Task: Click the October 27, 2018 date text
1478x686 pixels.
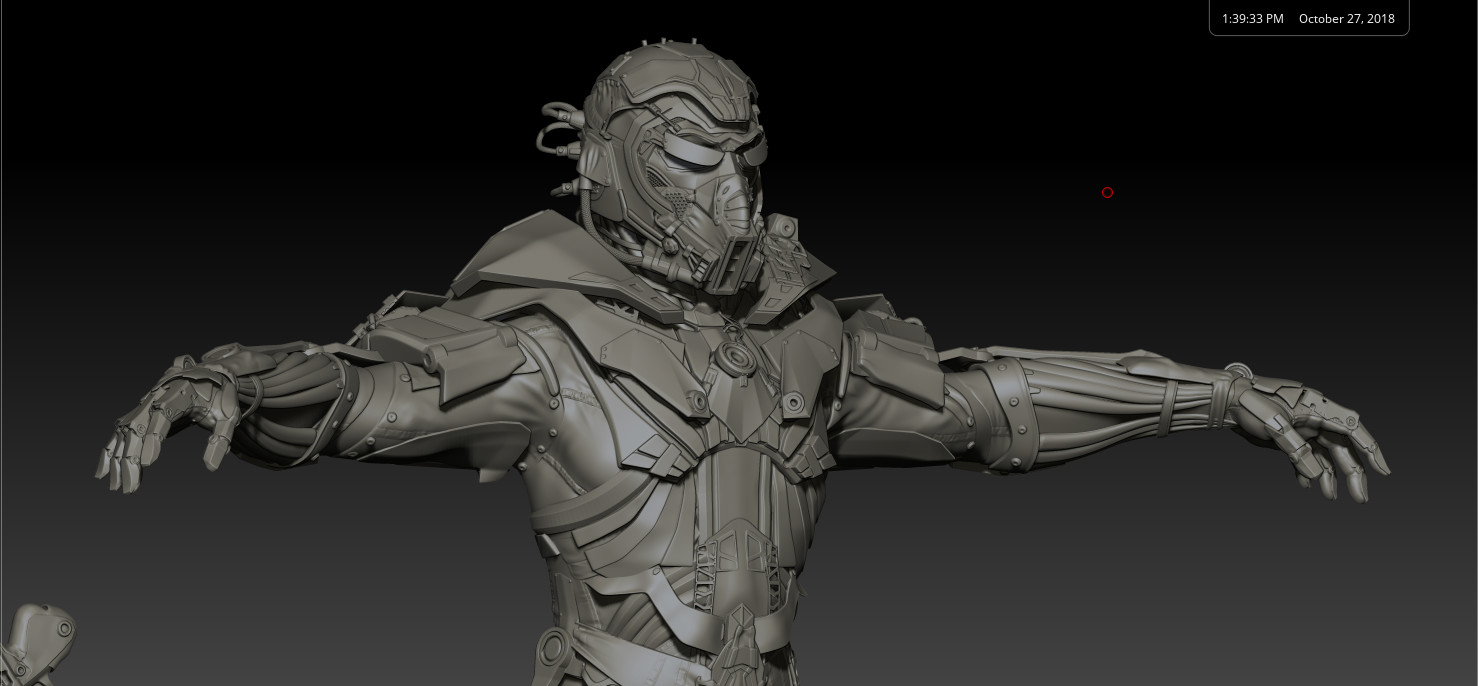Action: (1347, 19)
